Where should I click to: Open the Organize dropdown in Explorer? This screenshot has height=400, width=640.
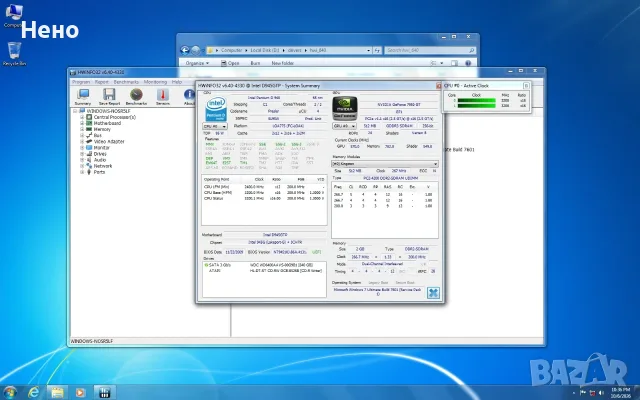point(197,63)
